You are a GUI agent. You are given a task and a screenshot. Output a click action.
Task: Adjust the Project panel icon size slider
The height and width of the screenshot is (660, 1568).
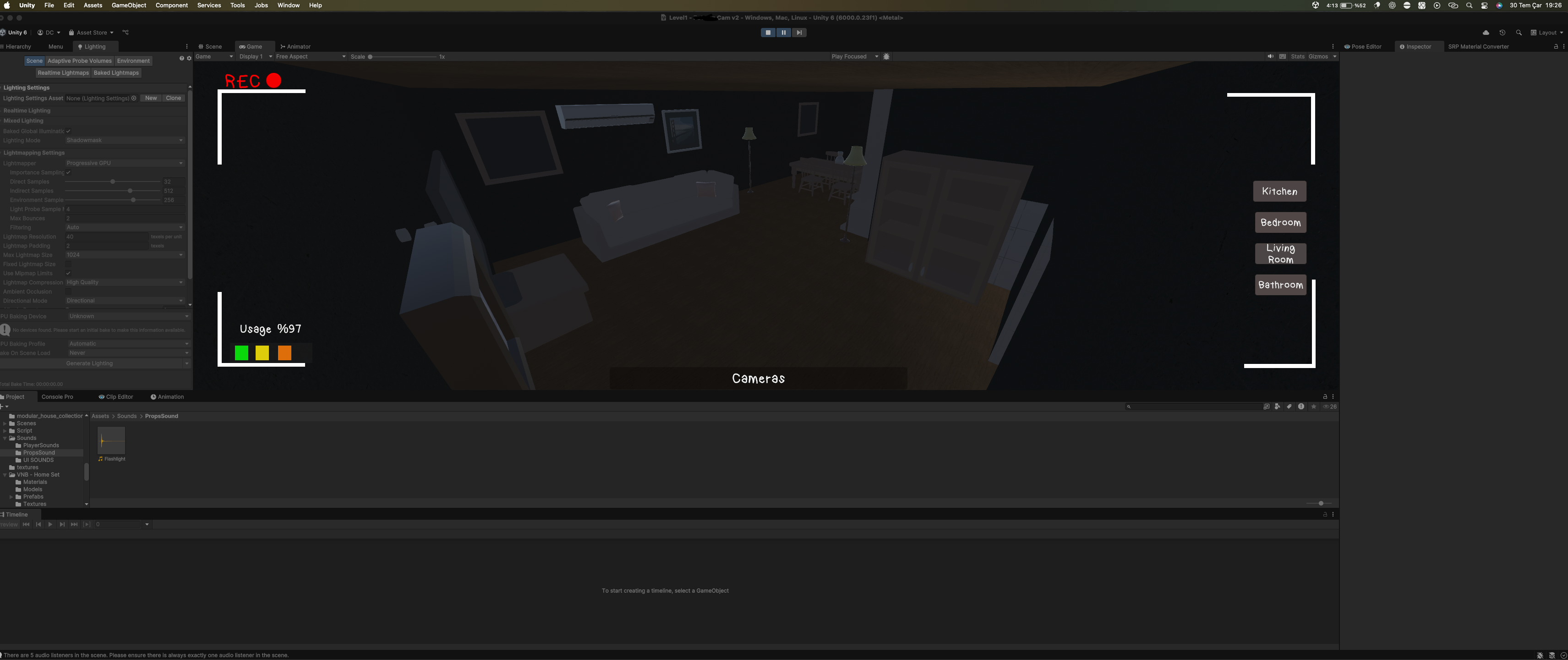point(1320,504)
